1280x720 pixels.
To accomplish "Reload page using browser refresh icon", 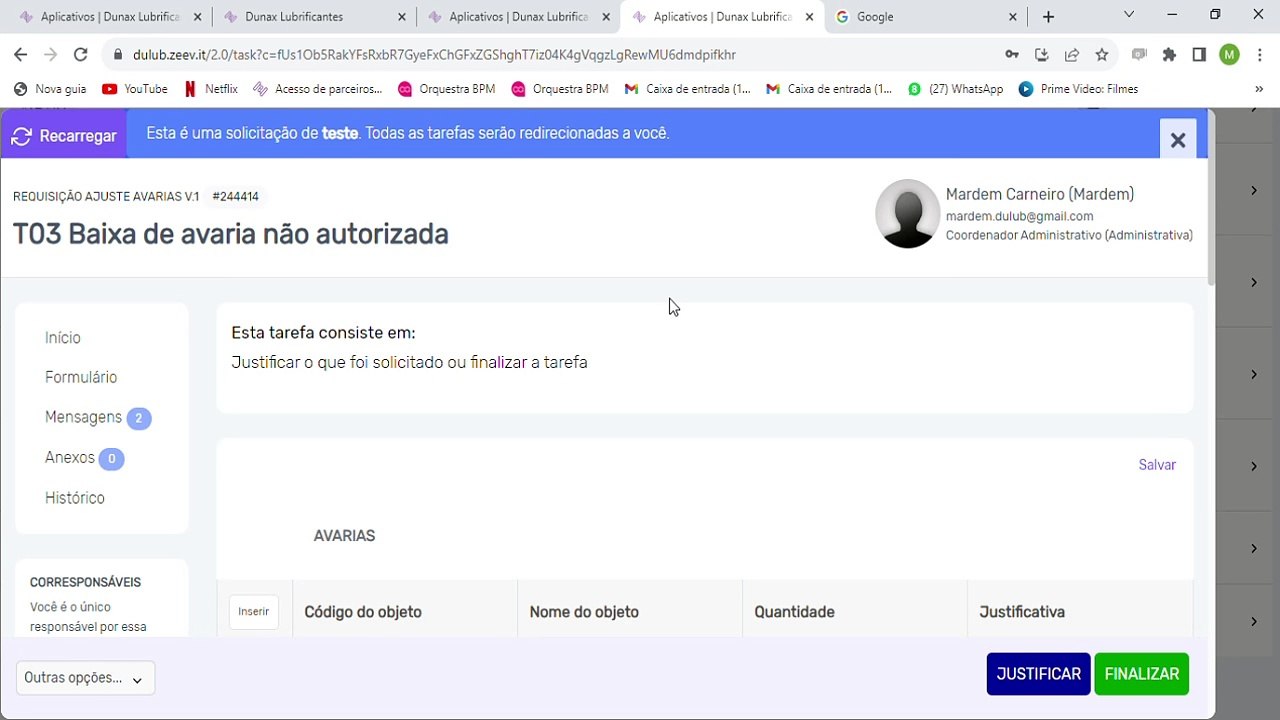I will pos(81,55).
